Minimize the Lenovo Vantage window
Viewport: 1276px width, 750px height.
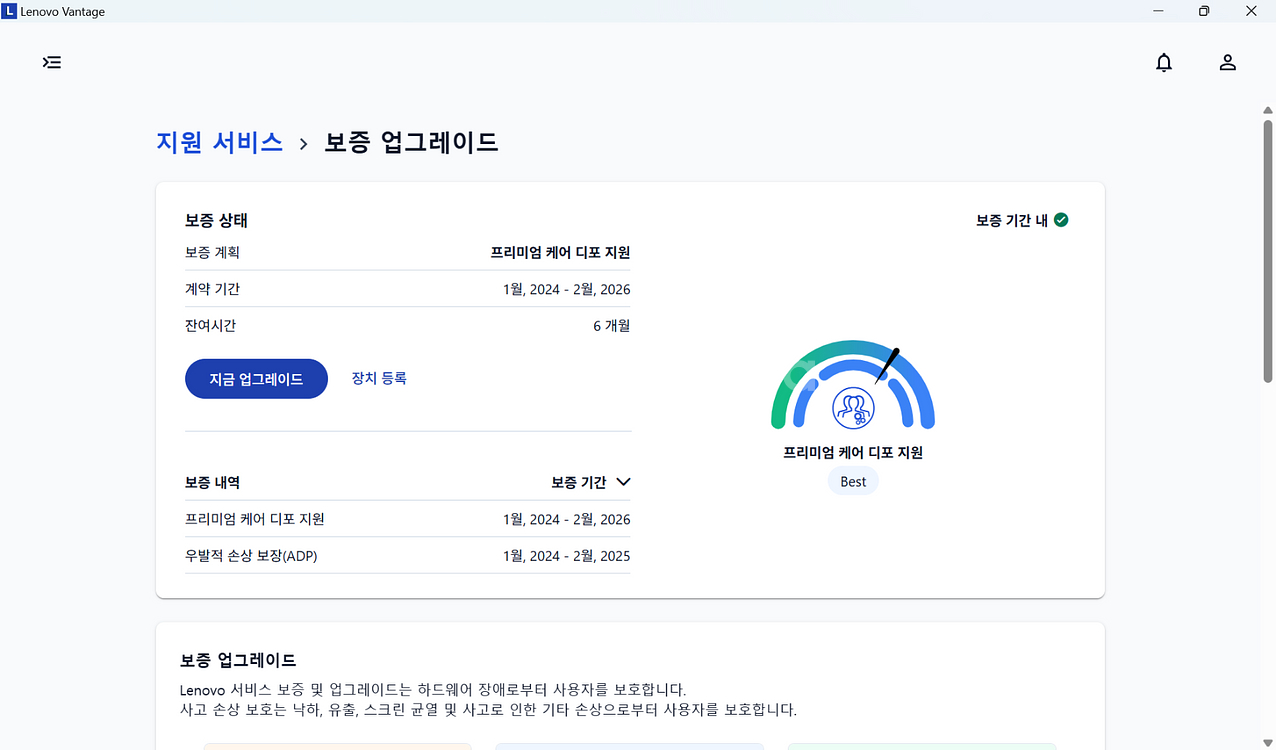[1158, 11]
